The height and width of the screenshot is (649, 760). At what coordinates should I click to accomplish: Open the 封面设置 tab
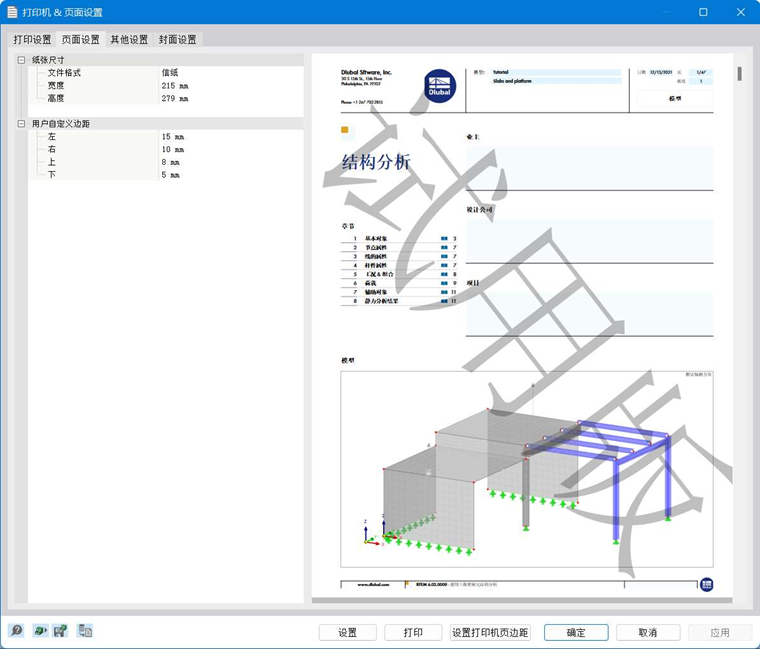(x=178, y=40)
